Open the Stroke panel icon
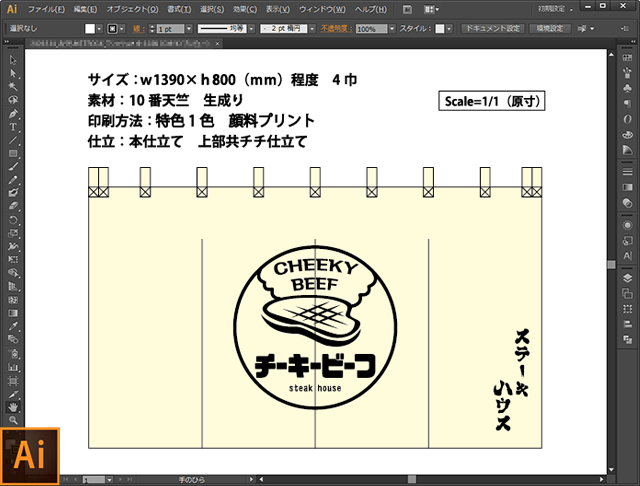 (x=627, y=172)
